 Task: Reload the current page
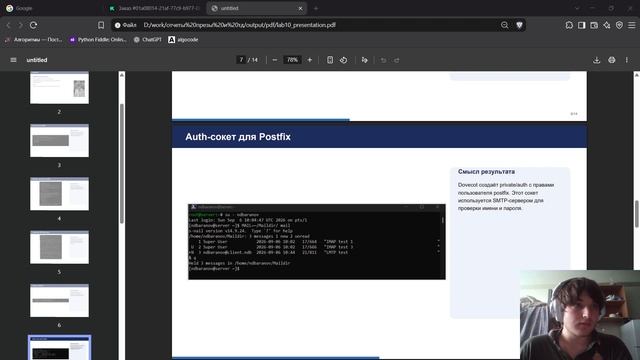click(x=33, y=25)
